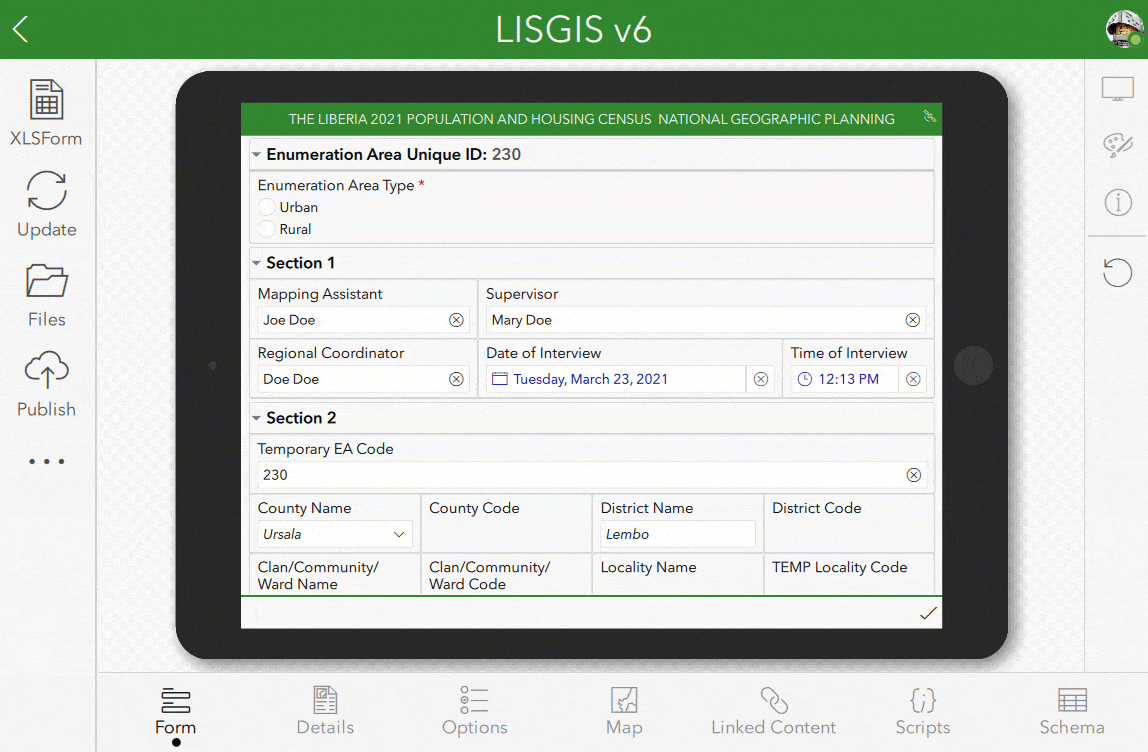Switch to the Linked Content tab
This screenshot has width=1148, height=752.
point(773,711)
